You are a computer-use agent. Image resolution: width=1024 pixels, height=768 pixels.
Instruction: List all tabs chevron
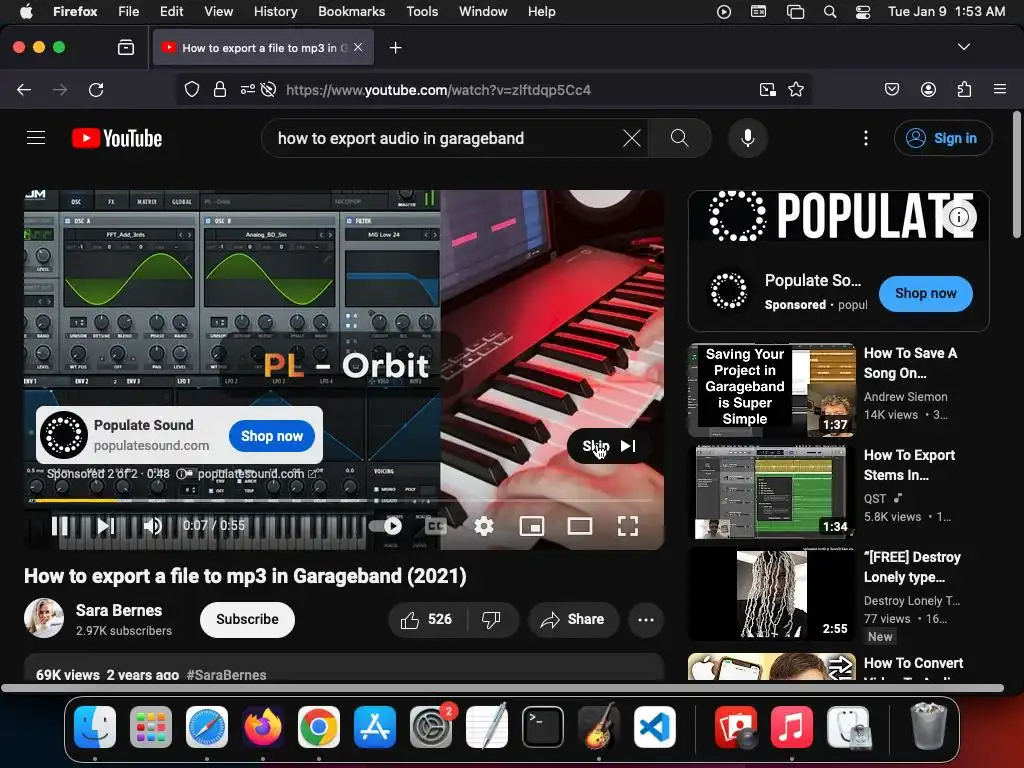(x=963, y=47)
